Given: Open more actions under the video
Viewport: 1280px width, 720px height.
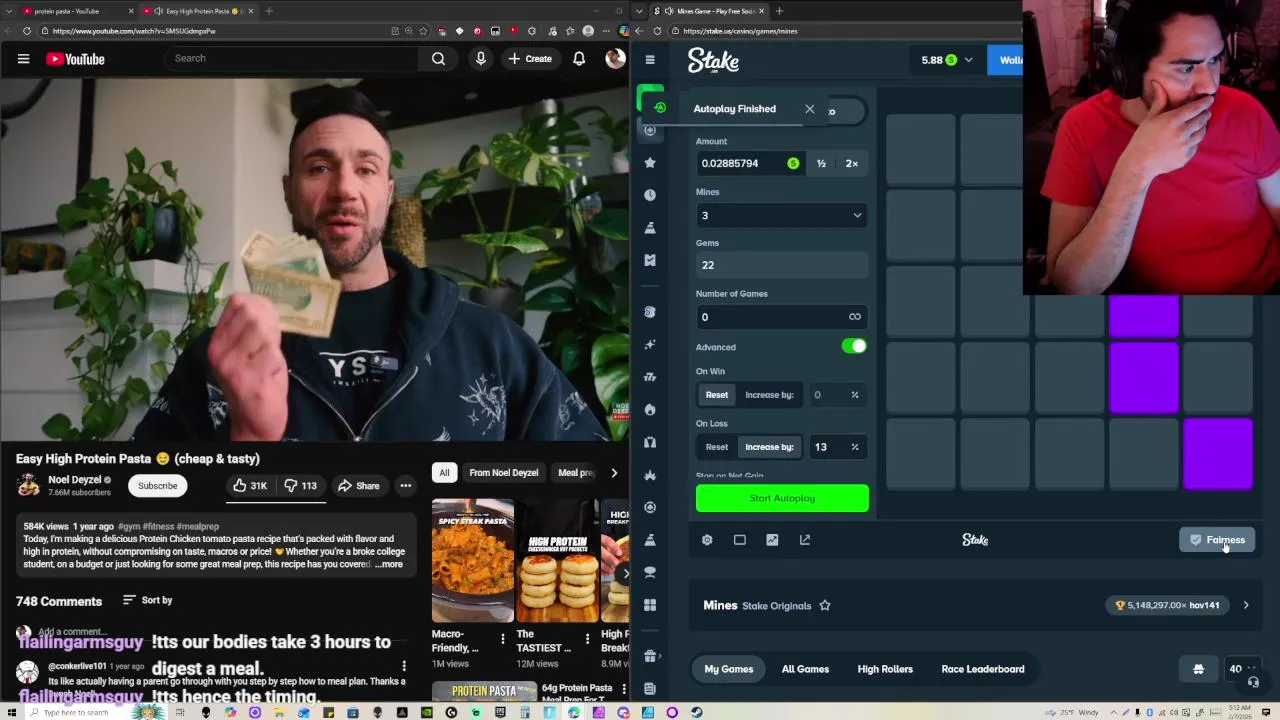Looking at the screenshot, I should pyautogui.click(x=406, y=486).
